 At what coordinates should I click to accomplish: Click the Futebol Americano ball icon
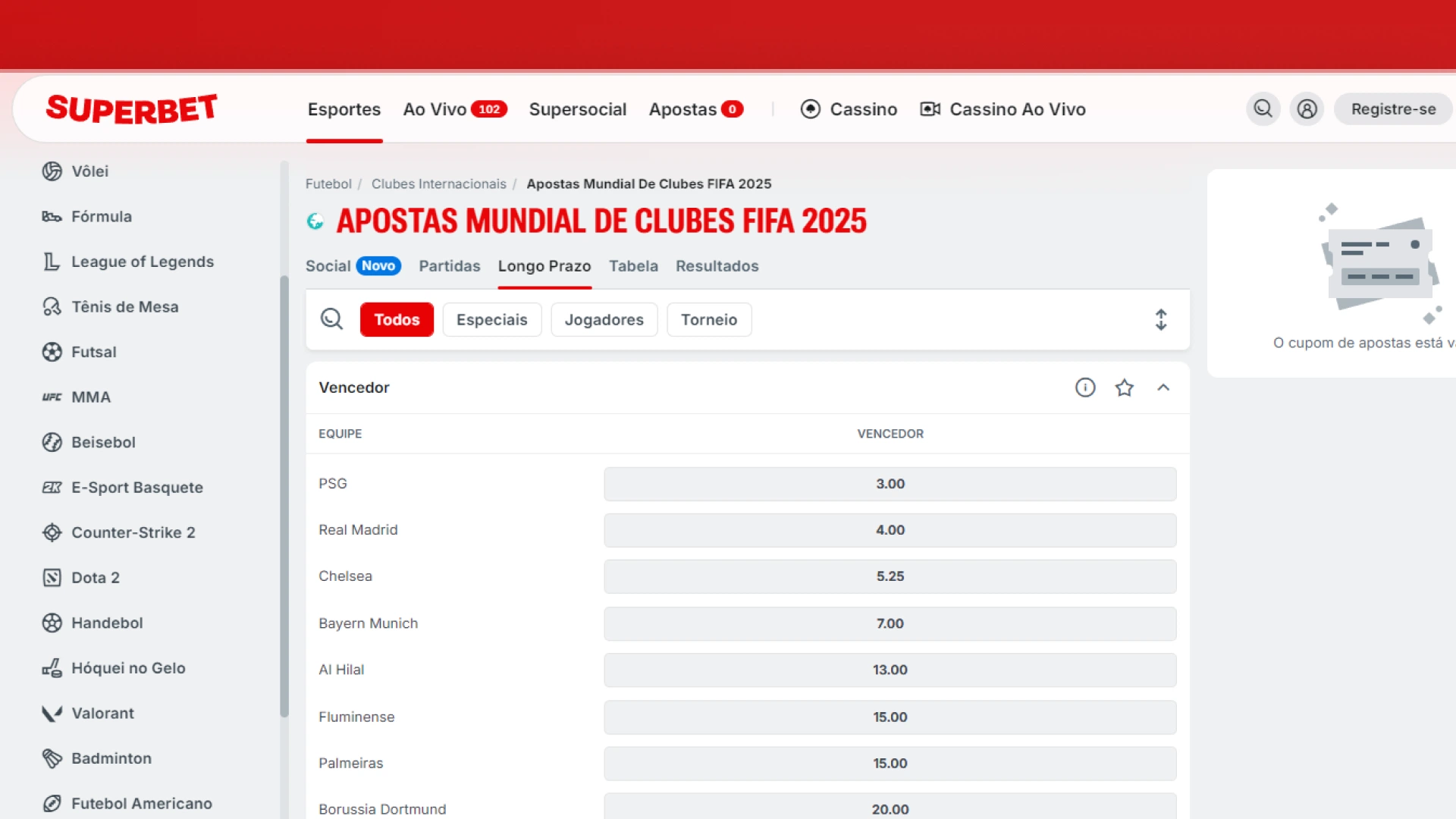pyautogui.click(x=52, y=803)
